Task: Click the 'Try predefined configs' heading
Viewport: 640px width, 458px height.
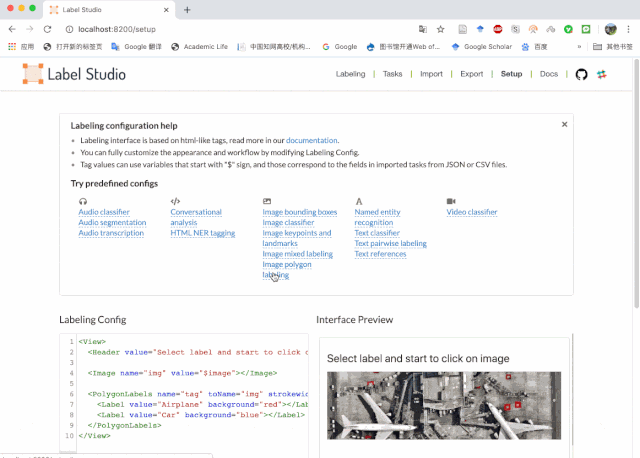Action: 114,183
